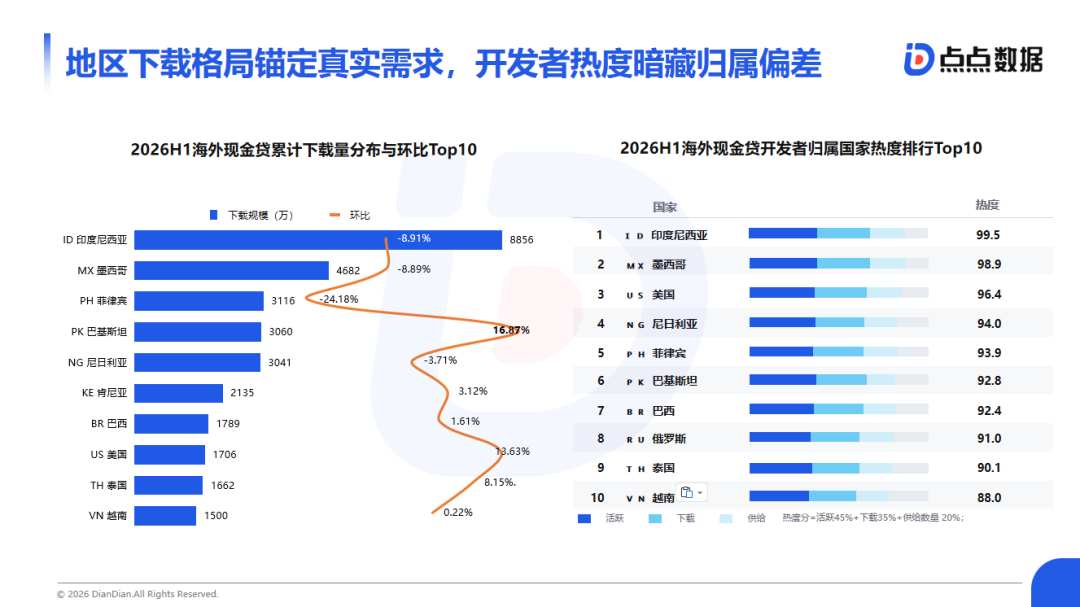Click the 13.63% change label
Screen dimensions: 1080x607
tap(512, 451)
